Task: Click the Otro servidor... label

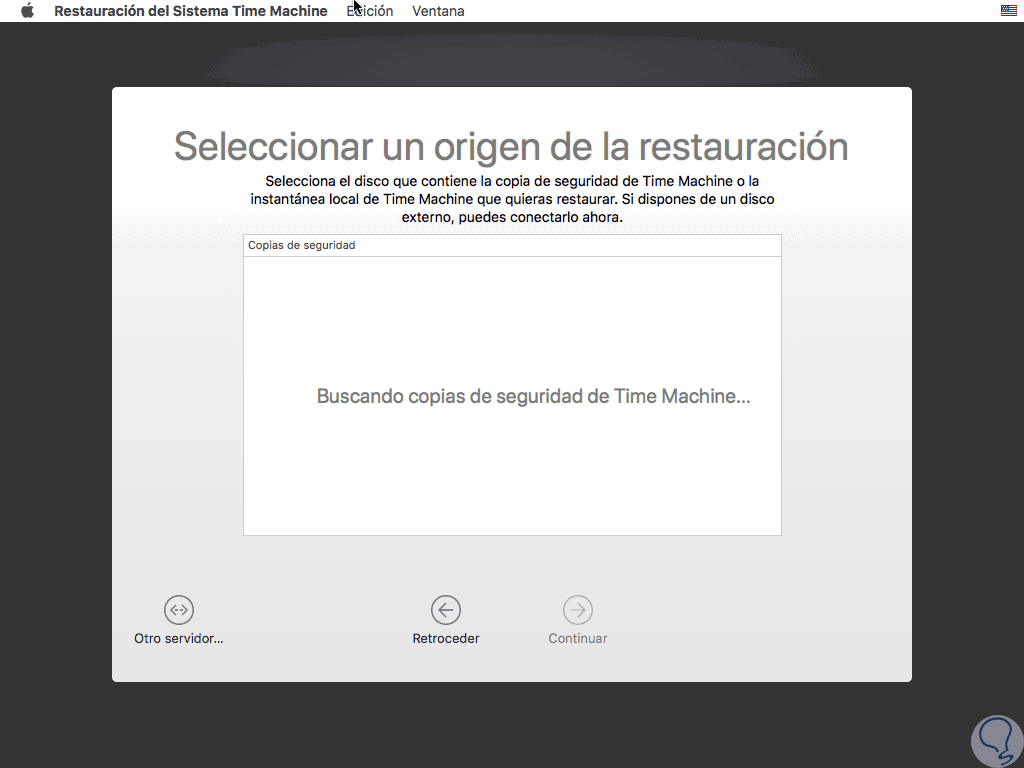Action: 179,639
